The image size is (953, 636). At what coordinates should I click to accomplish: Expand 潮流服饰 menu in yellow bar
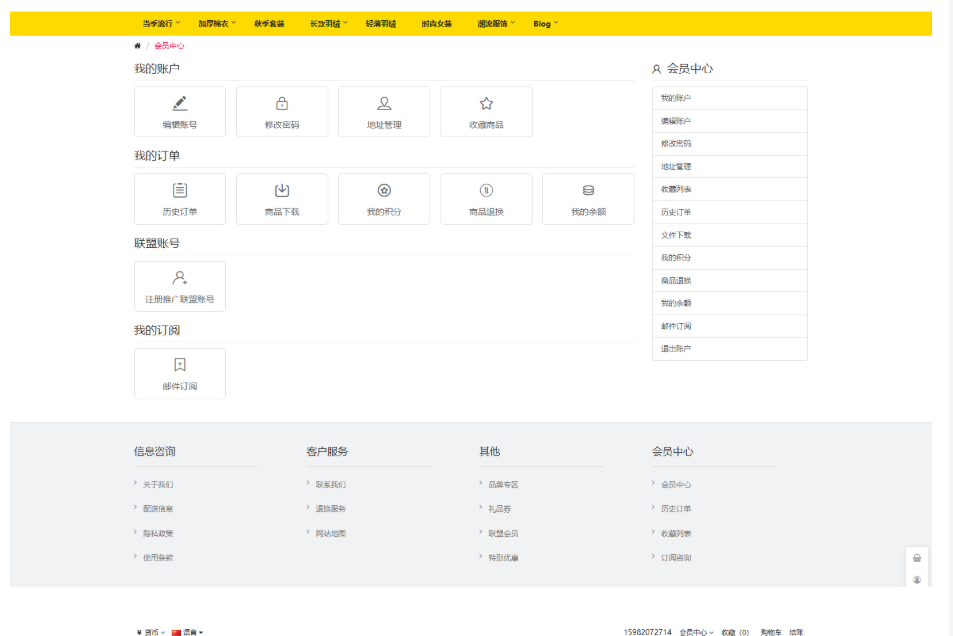click(x=496, y=24)
